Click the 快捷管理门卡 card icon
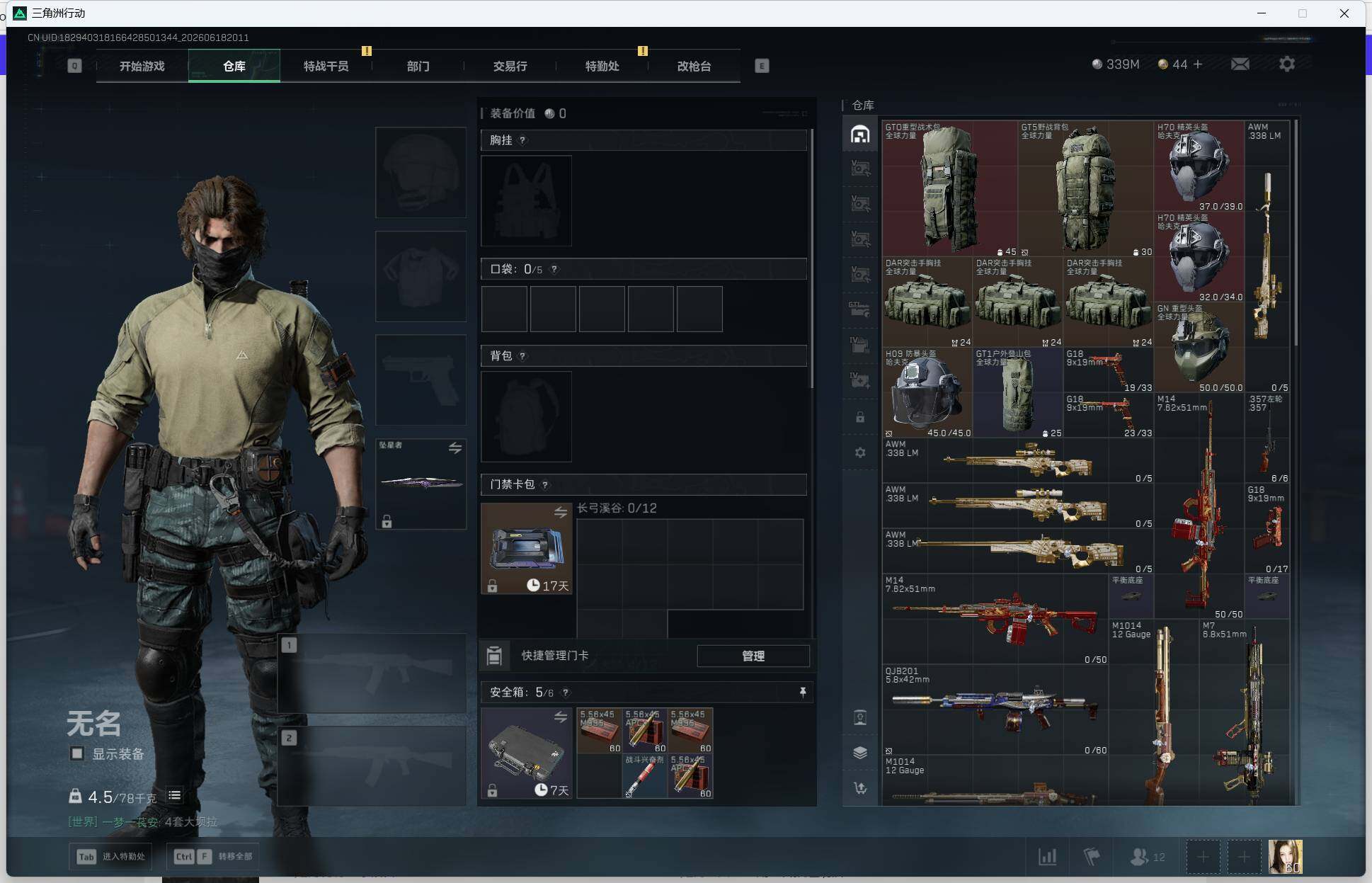This screenshot has height=883, width=1372. point(494,656)
